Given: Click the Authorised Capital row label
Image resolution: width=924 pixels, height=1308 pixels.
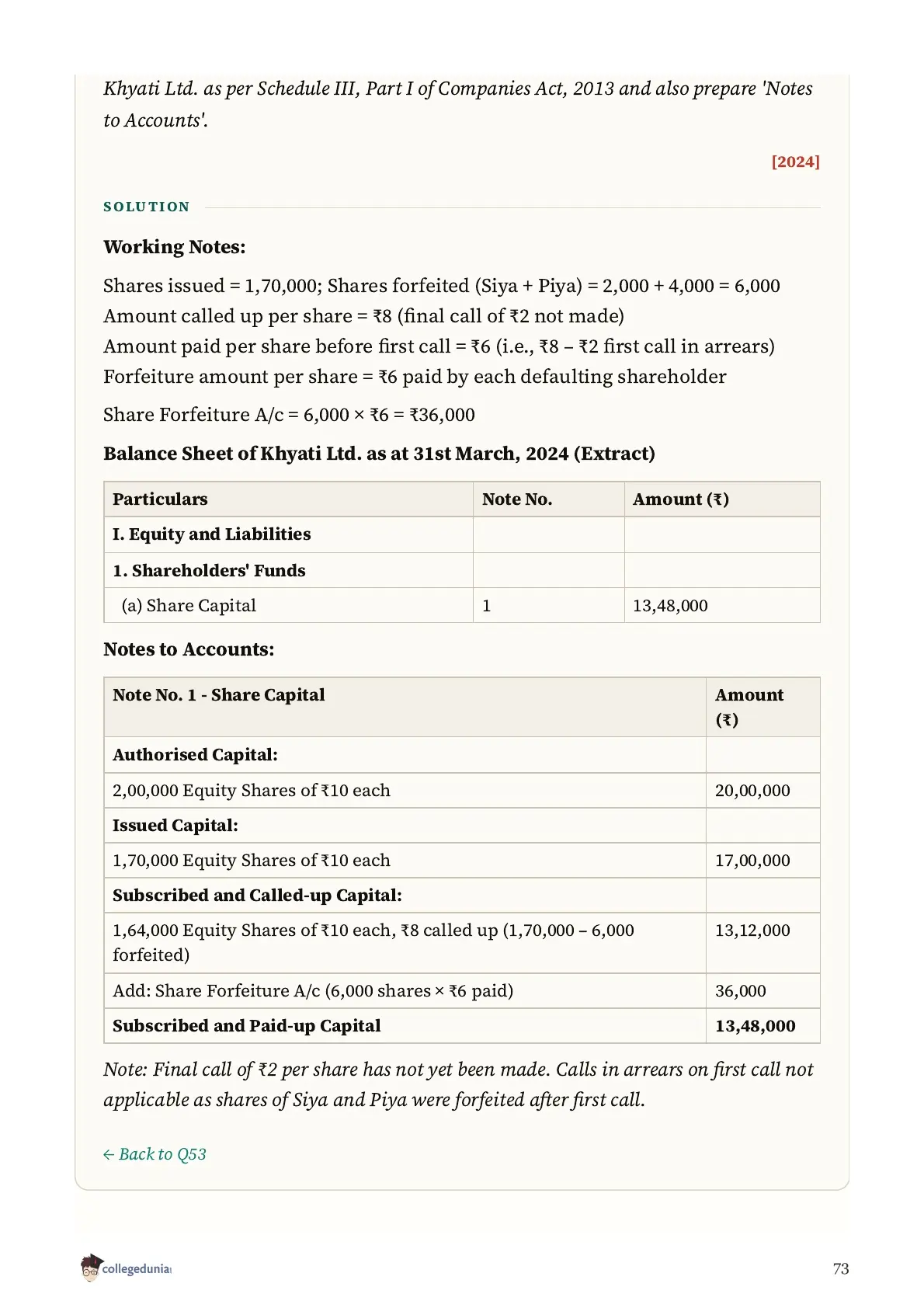Looking at the screenshot, I should pyautogui.click(x=195, y=755).
